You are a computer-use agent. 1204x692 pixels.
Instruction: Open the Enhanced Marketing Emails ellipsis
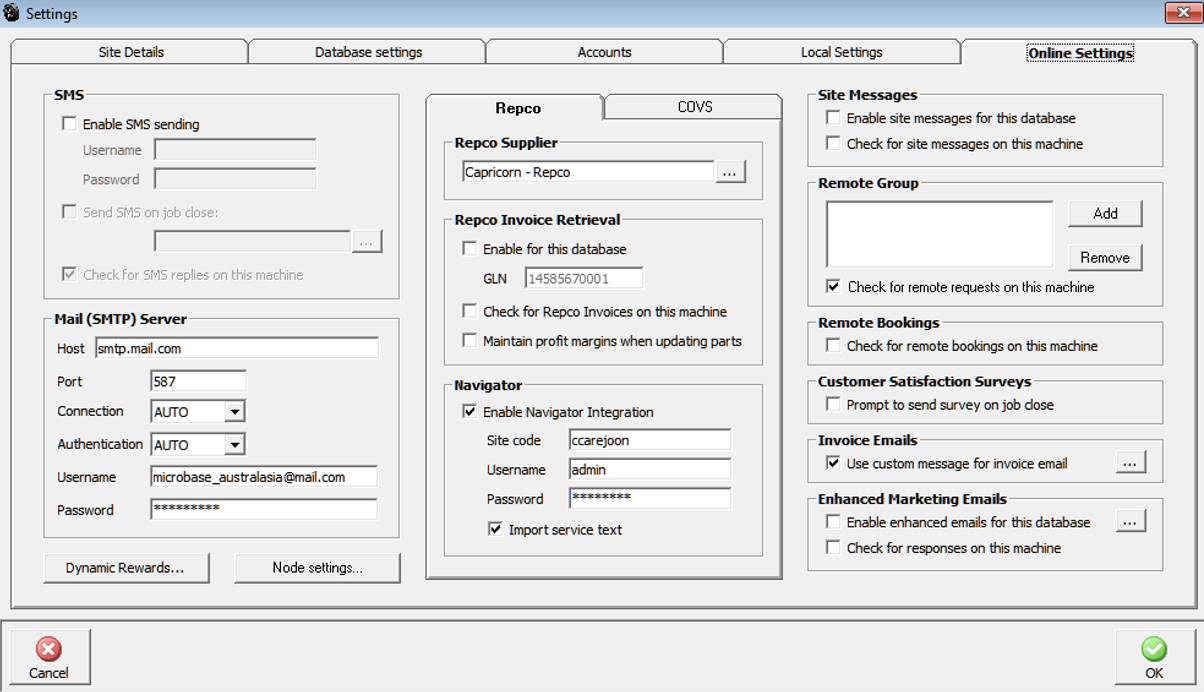click(1131, 521)
